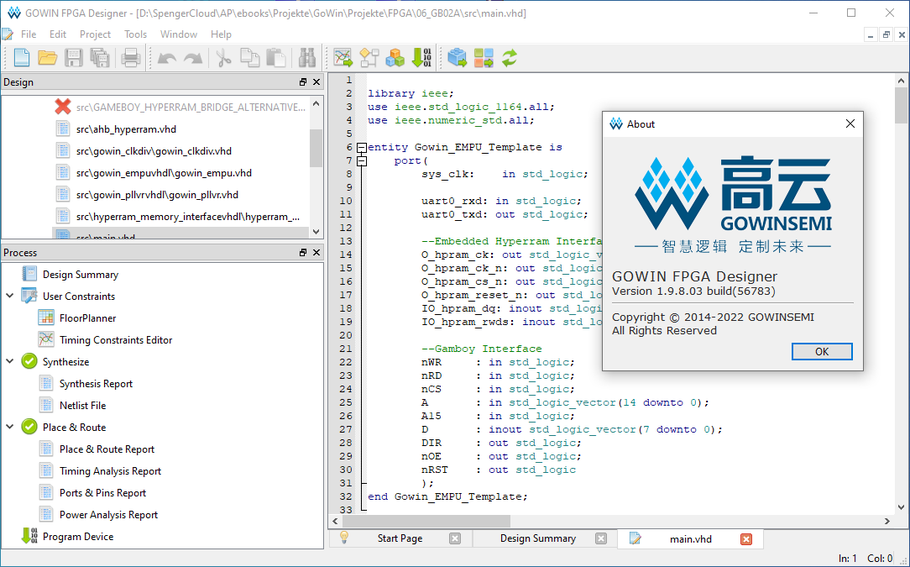Click the FloorPlanner grid icon
The height and width of the screenshot is (567, 910).
(46, 317)
